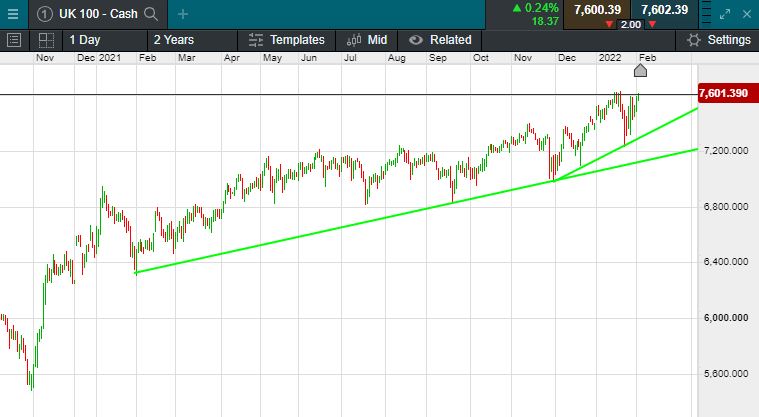
Task: Click the 6,000.000 price axis label
Action: click(726, 318)
